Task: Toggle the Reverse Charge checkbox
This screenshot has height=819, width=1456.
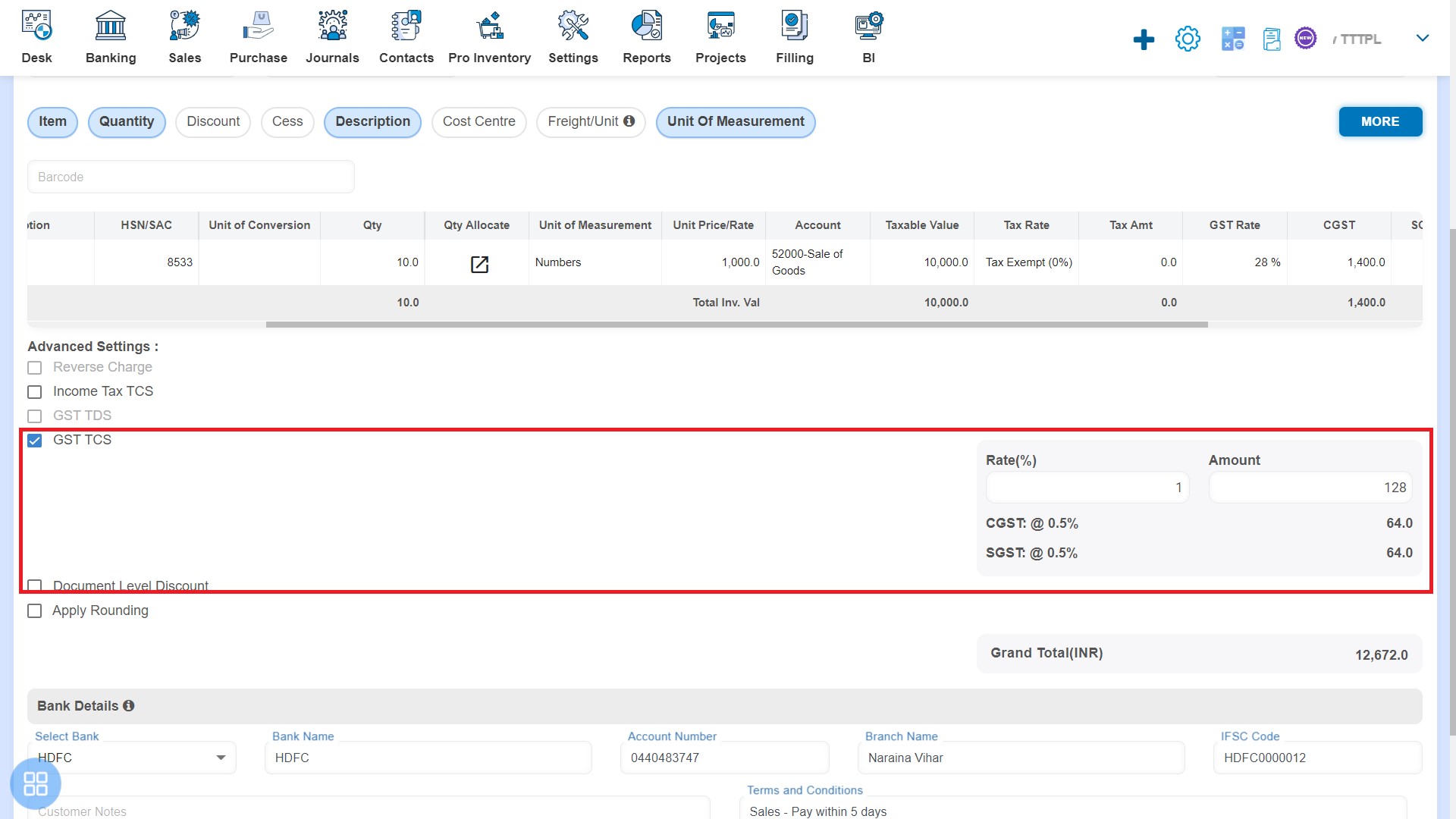Action: [35, 367]
